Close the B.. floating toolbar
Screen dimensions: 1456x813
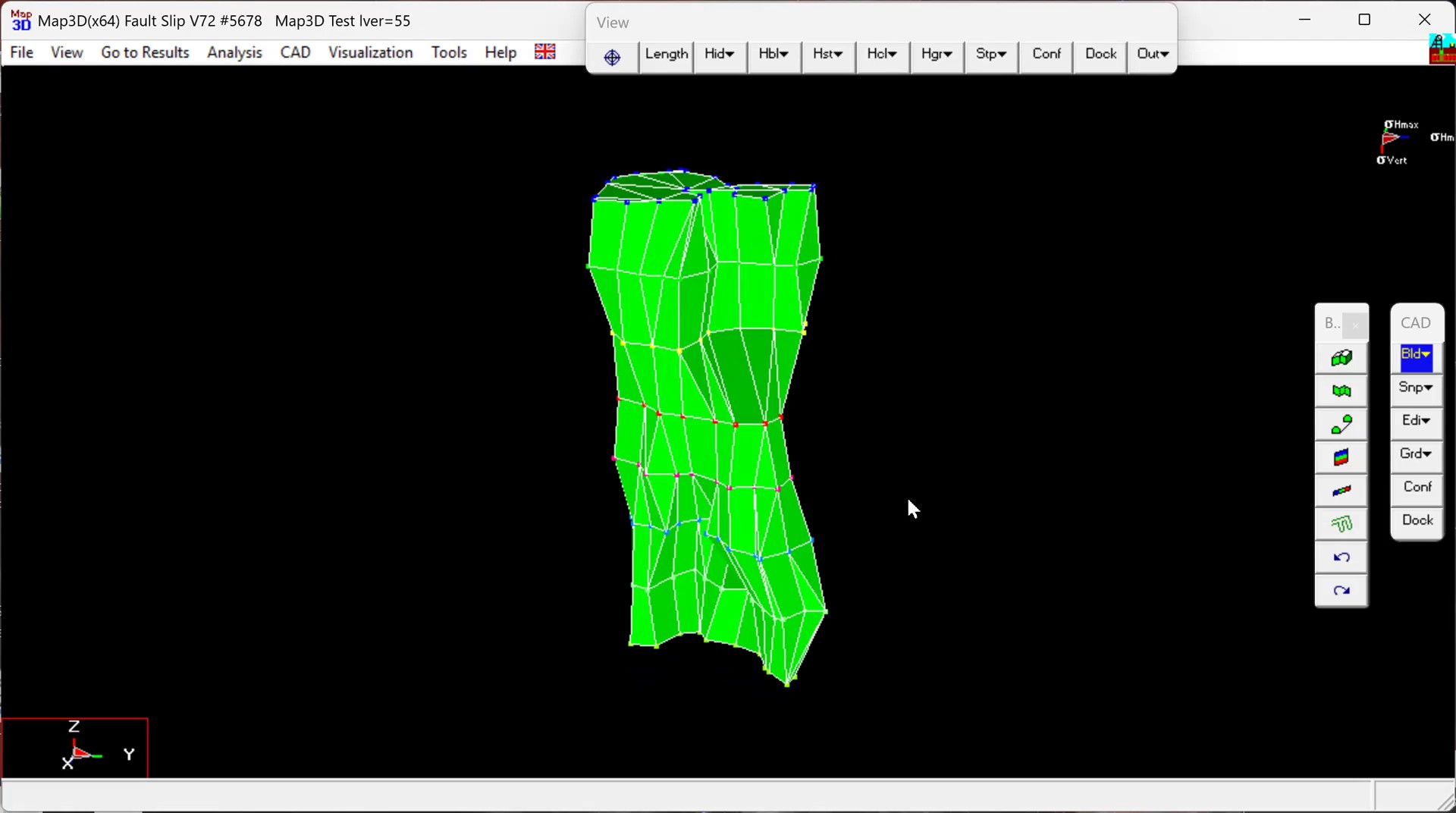(x=1355, y=325)
